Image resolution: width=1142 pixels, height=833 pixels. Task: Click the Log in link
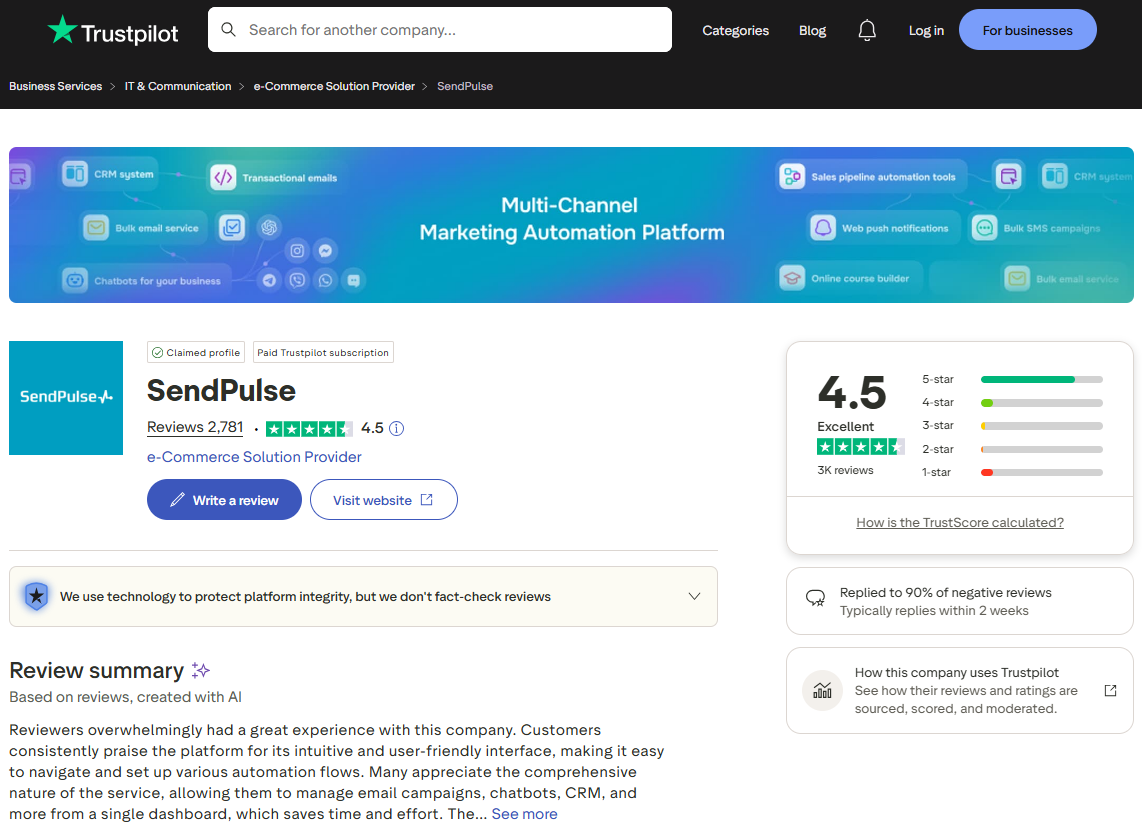[x=926, y=30]
